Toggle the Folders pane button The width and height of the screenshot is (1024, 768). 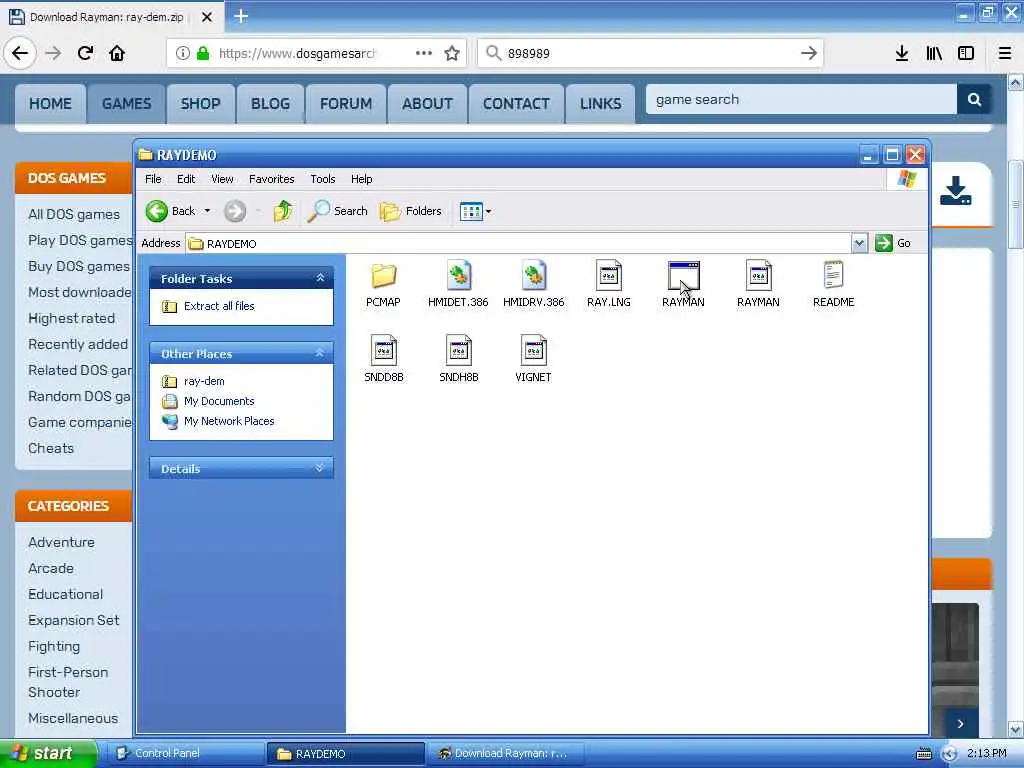point(411,211)
